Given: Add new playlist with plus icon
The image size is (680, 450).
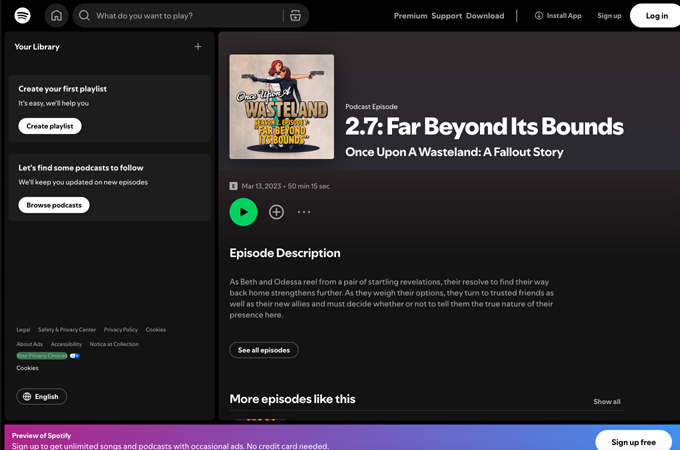Looking at the screenshot, I should coord(198,46).
